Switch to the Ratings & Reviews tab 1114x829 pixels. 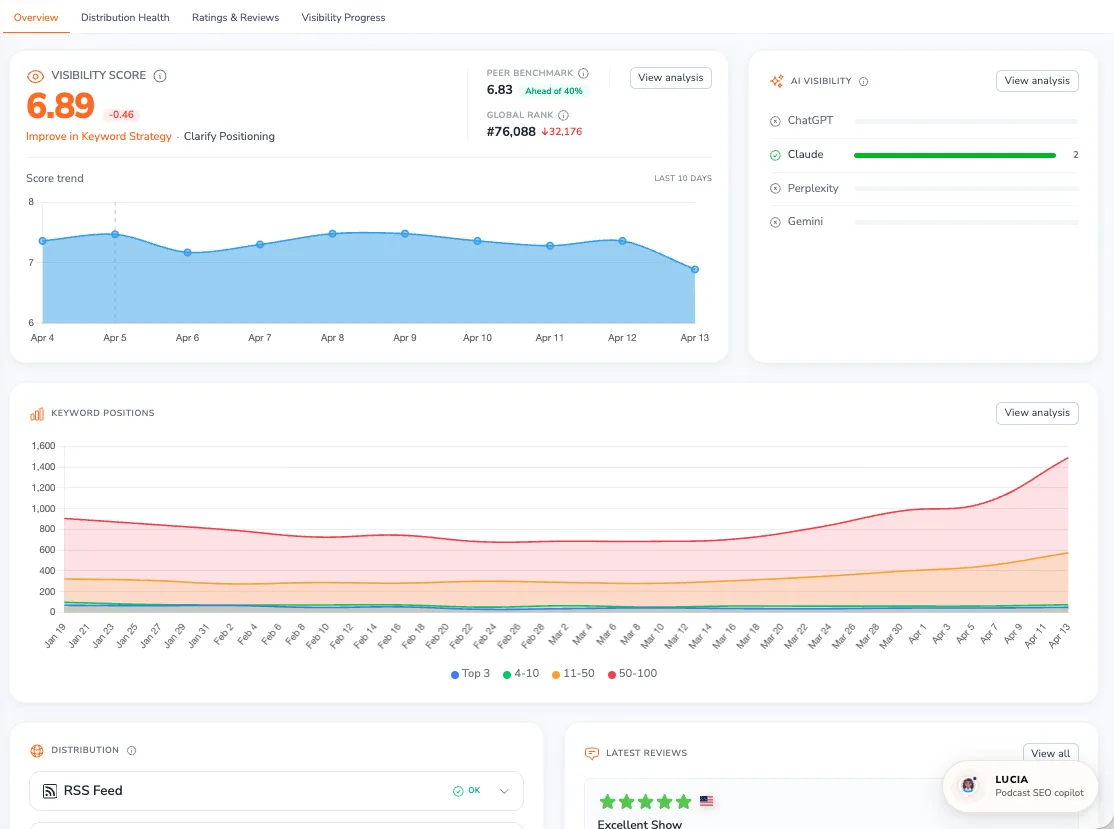(x=236, y=17)
